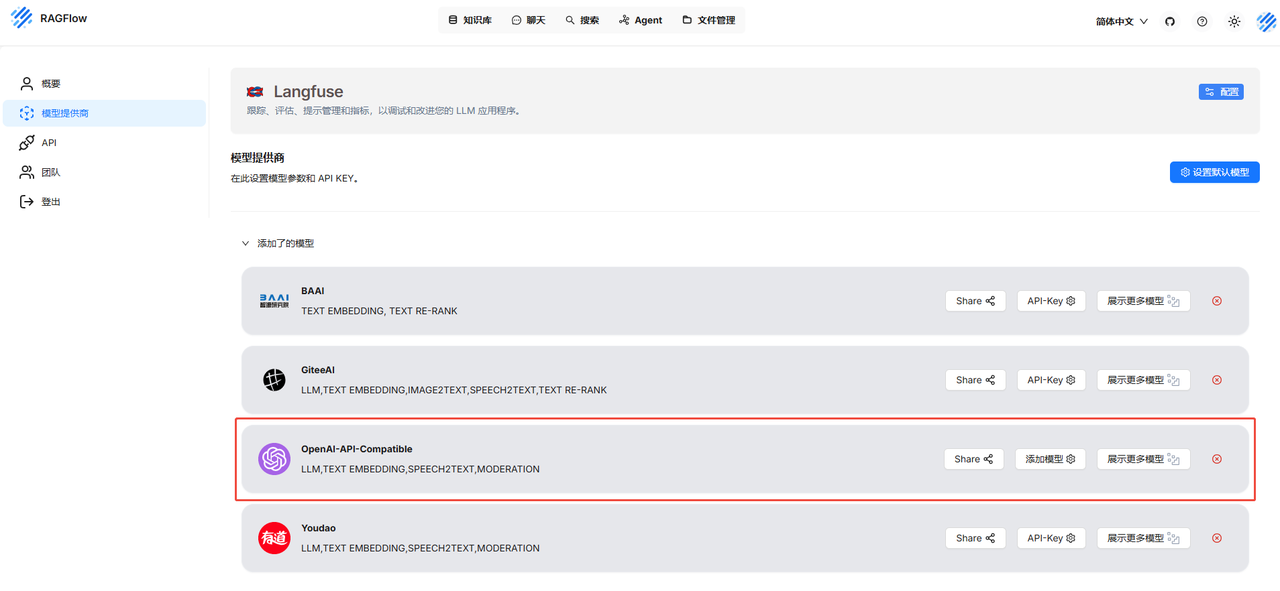Select 登出 in sidebar
1280x591 pixels.
coord(104,202)
